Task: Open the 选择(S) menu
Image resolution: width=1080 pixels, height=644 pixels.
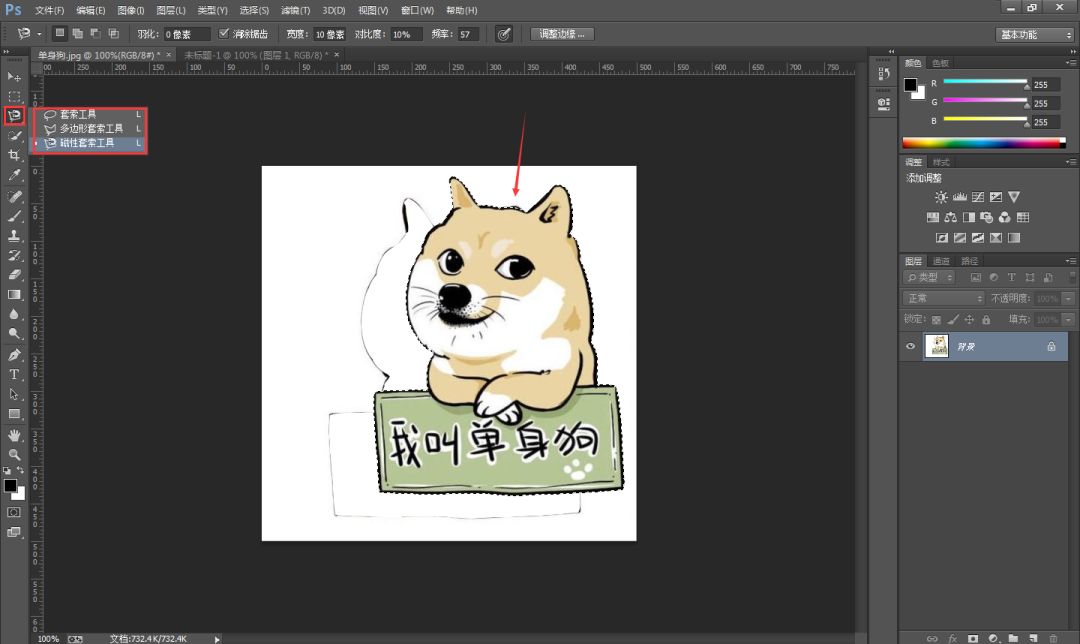Action: (x=254, y=10)
